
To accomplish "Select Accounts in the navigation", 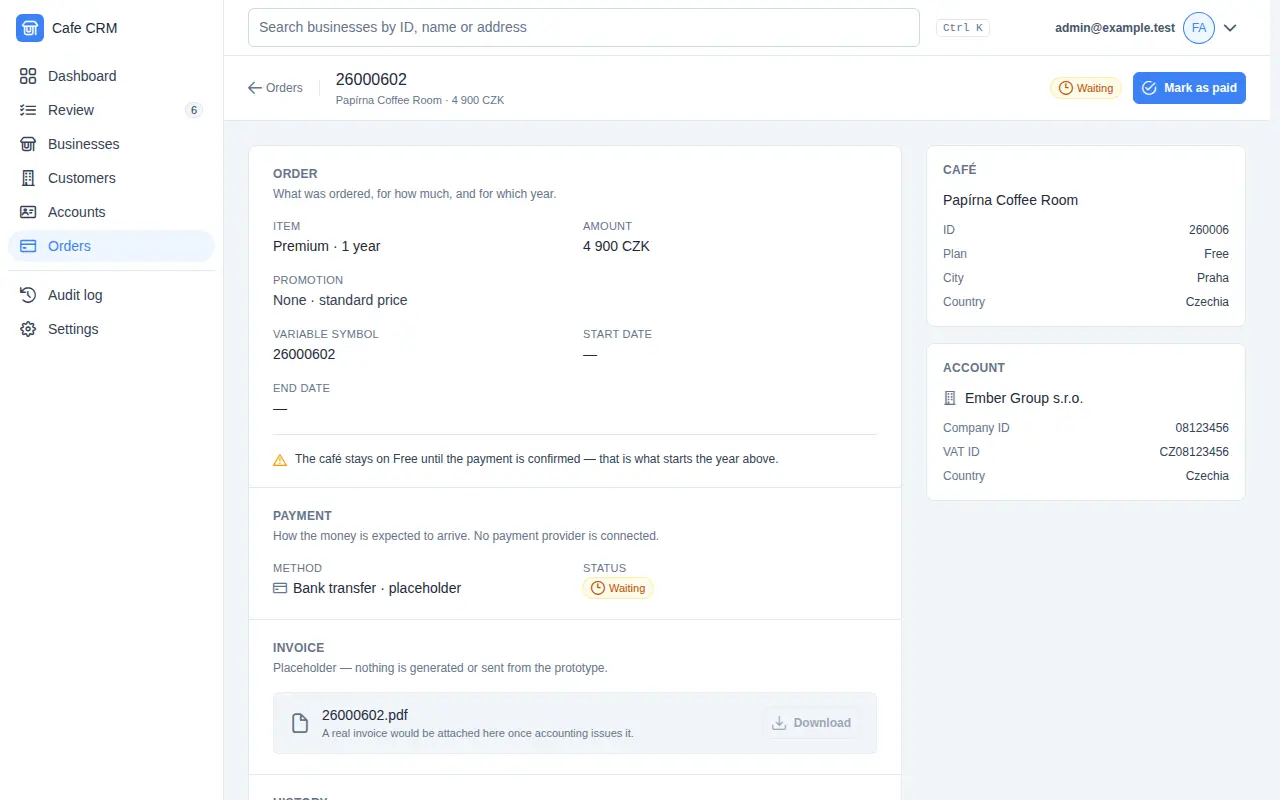I will [x=111, y=212].
